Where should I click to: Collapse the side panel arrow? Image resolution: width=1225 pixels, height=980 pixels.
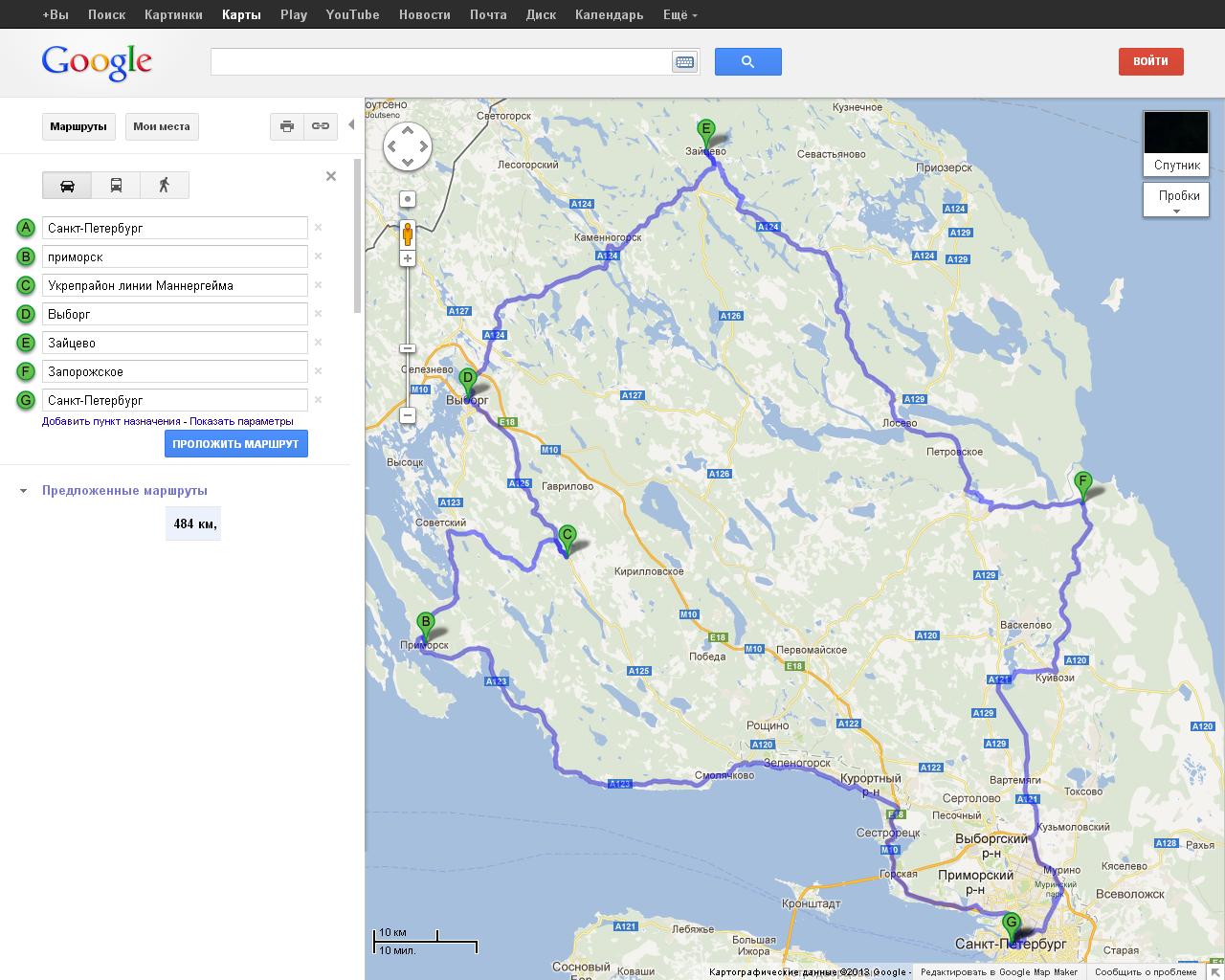click(x=351, y=125)
